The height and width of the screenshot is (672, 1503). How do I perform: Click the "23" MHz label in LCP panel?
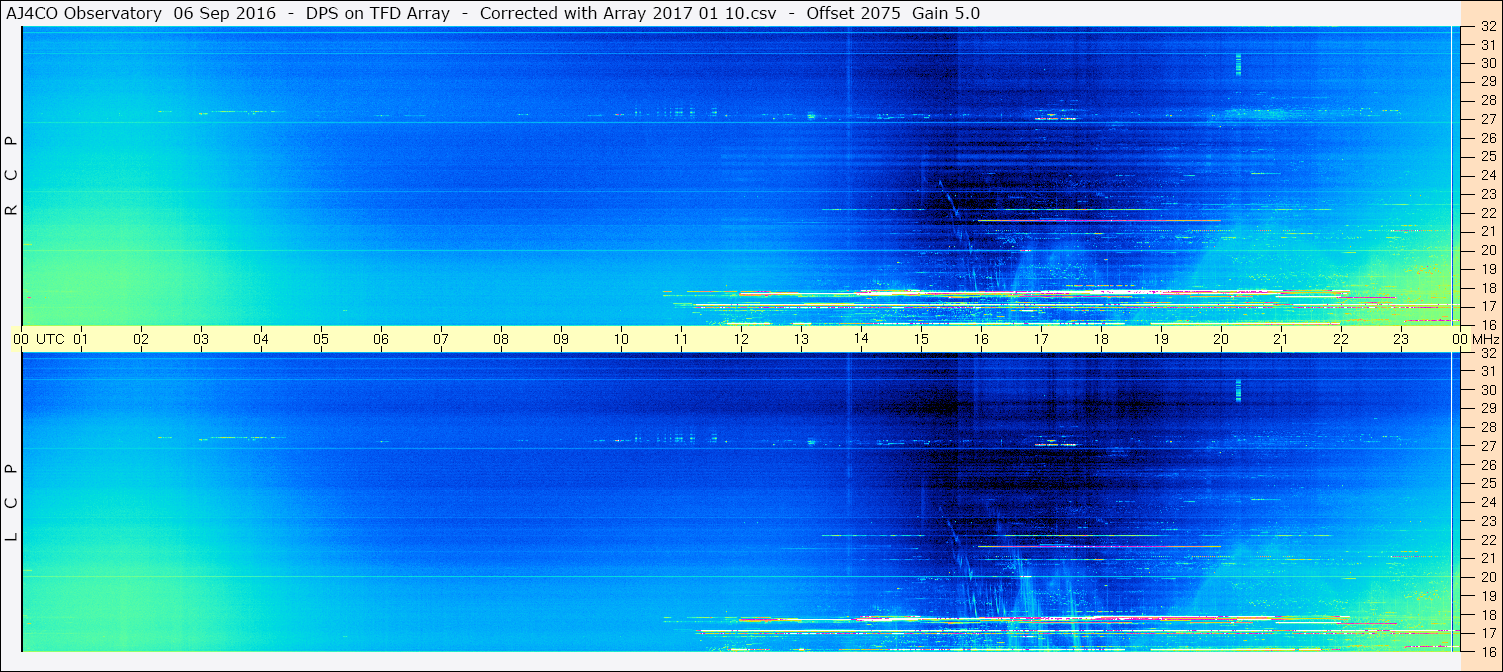1487,521
